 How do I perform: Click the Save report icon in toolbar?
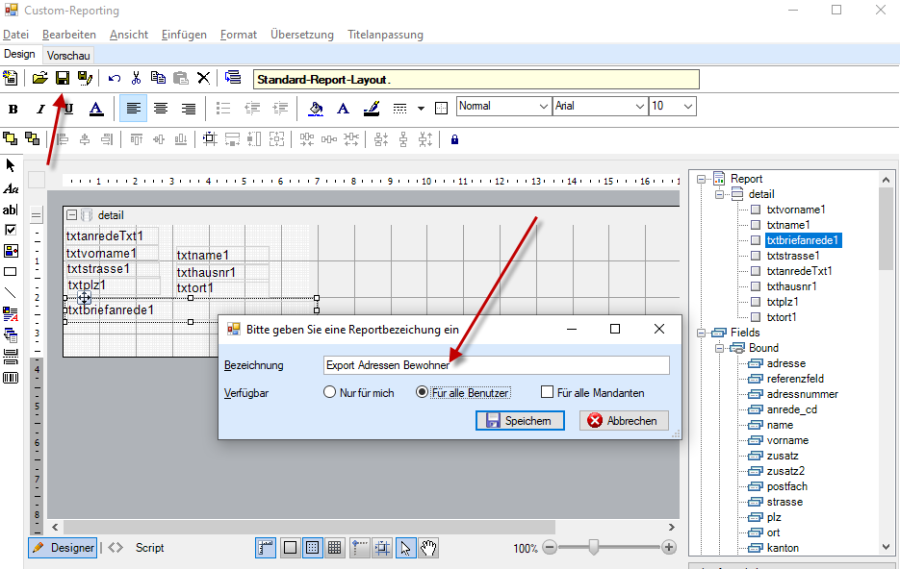(x=63, y=78)
